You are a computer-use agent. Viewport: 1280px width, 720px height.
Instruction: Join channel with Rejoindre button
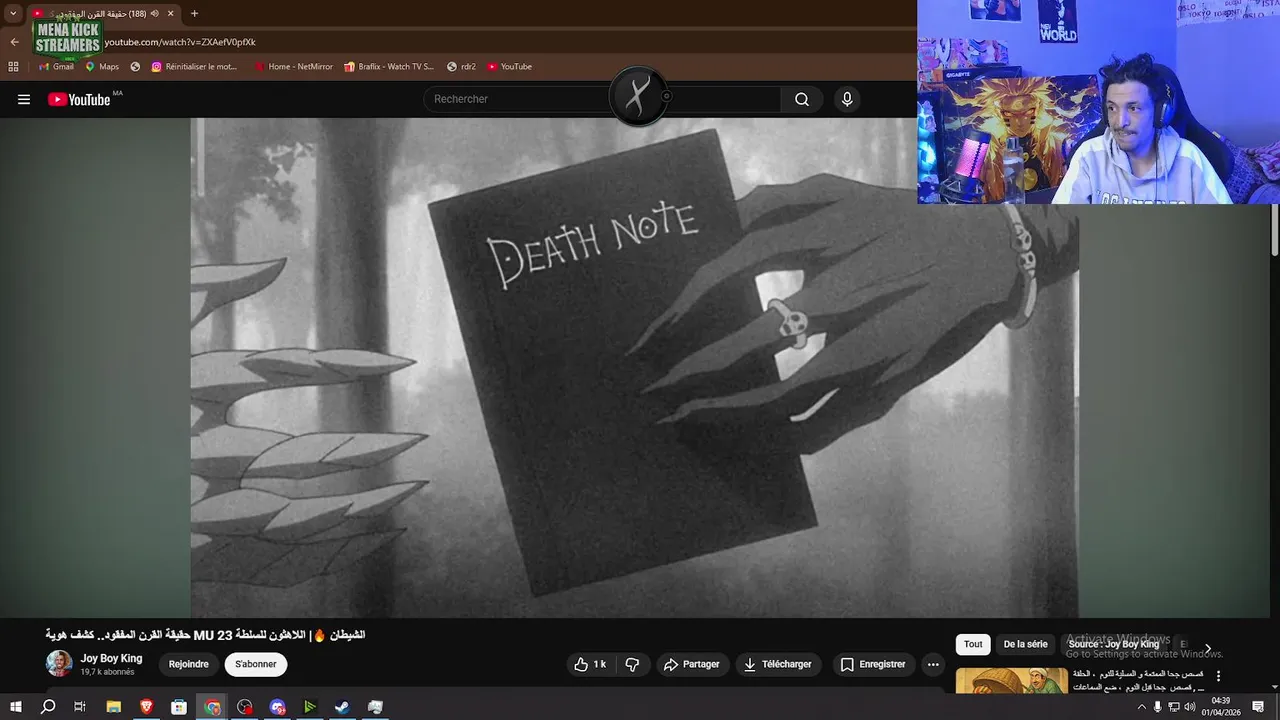189,664
